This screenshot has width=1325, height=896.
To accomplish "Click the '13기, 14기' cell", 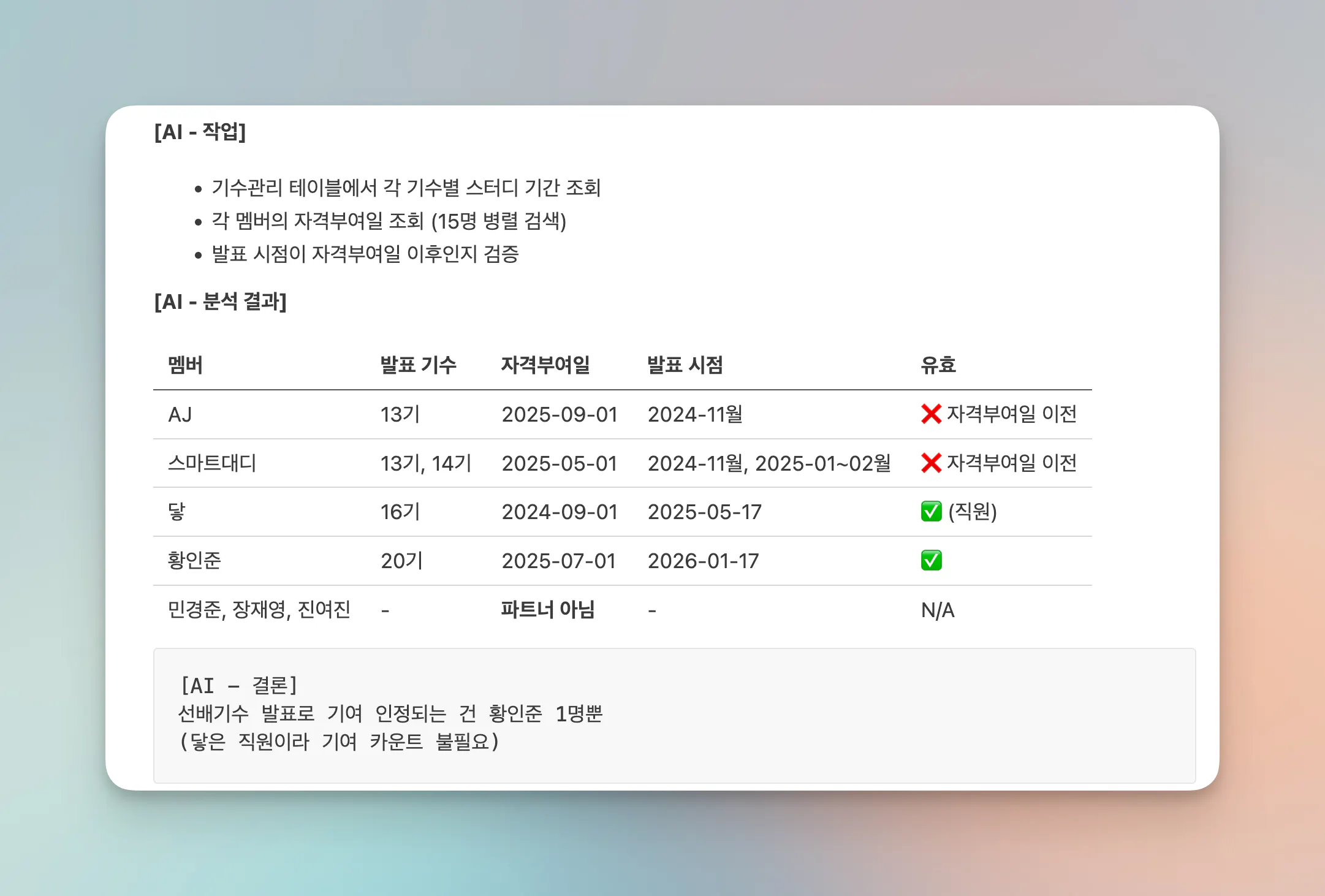I will 426,463.
